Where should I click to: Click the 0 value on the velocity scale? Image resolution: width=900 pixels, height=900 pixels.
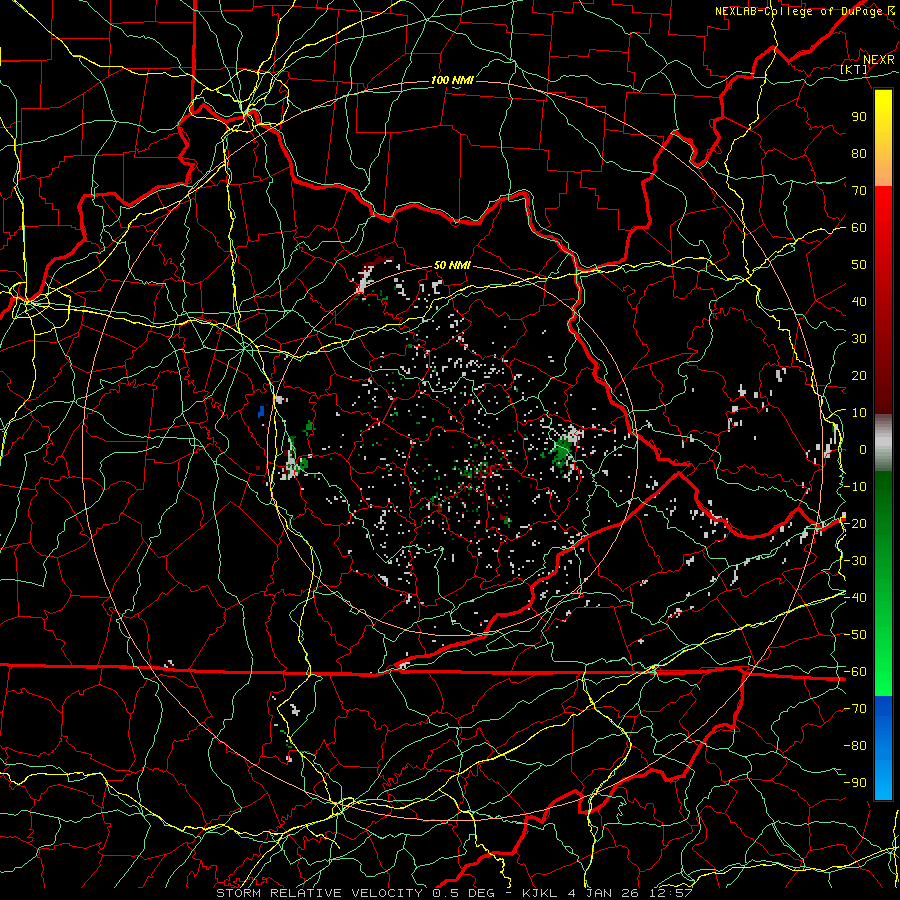(863, 449)
